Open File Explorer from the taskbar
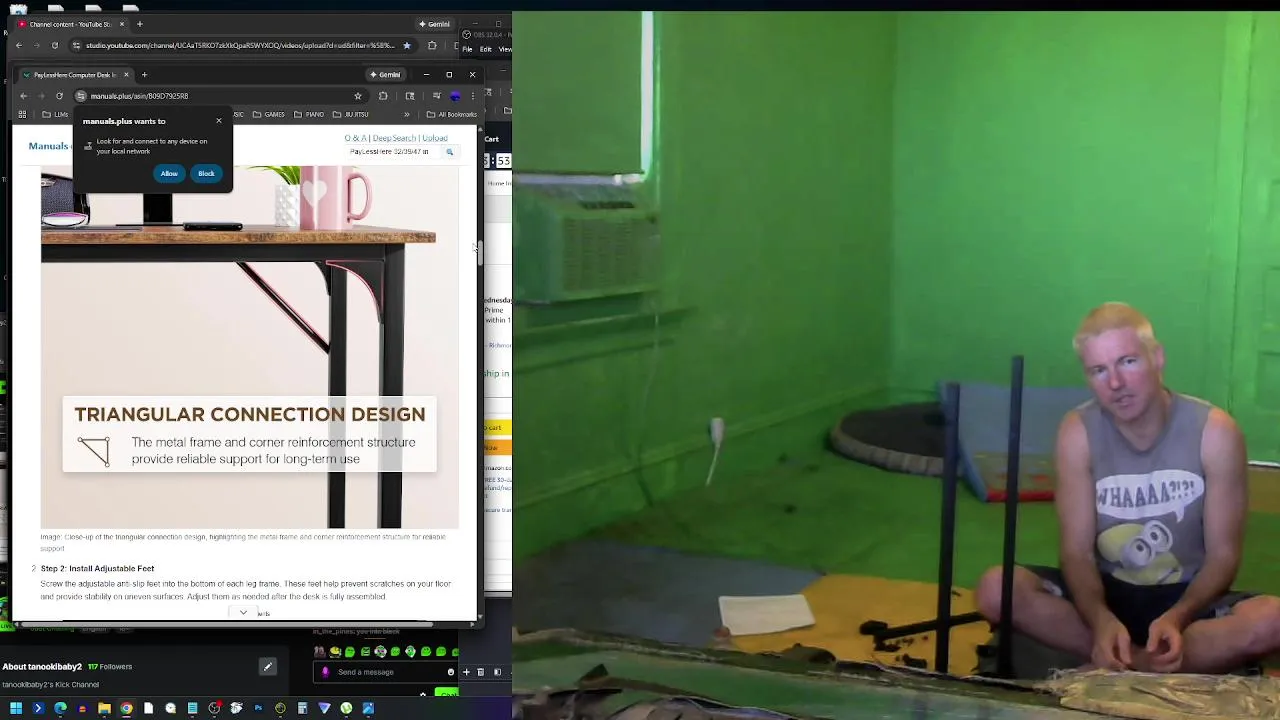The height and width of the screenshot is (720, 1280). click(104, 708)
